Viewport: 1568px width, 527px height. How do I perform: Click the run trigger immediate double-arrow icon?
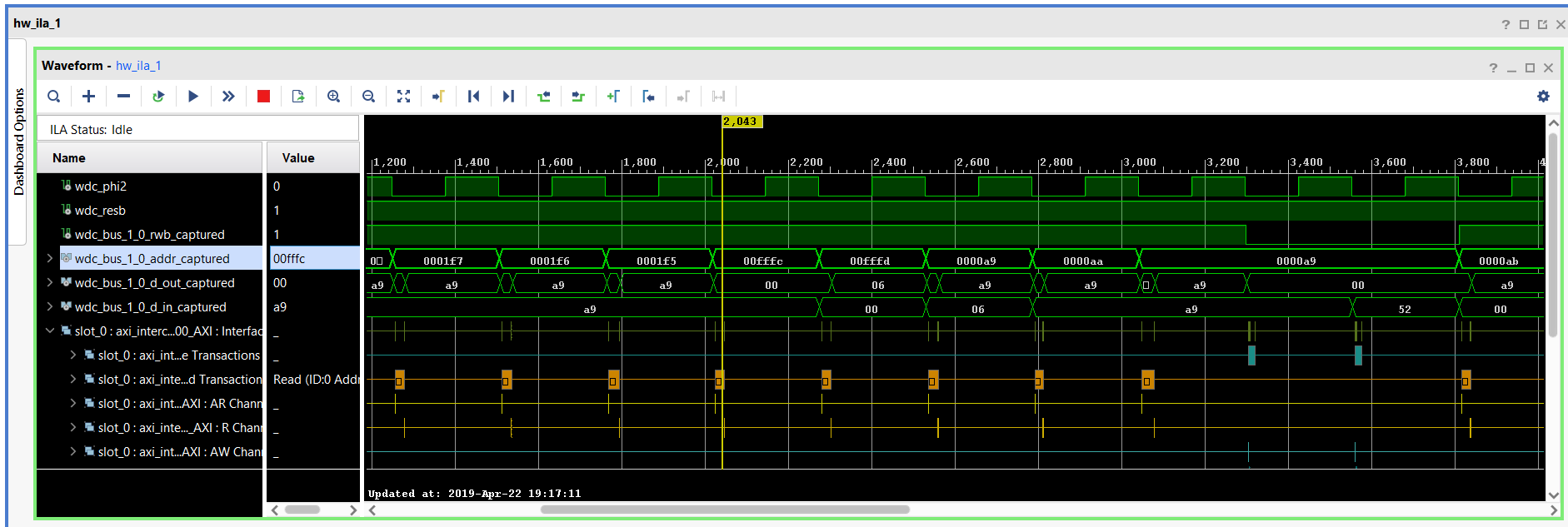pos(228,97)
